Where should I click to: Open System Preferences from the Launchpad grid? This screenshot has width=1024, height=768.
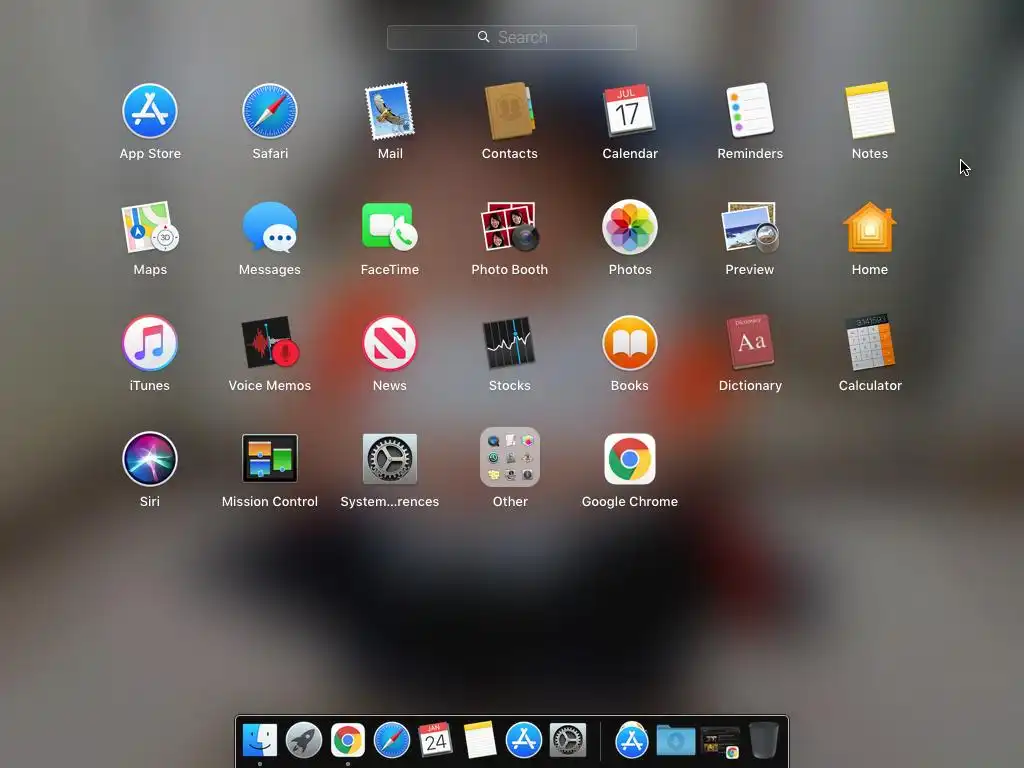coord(390,458)
